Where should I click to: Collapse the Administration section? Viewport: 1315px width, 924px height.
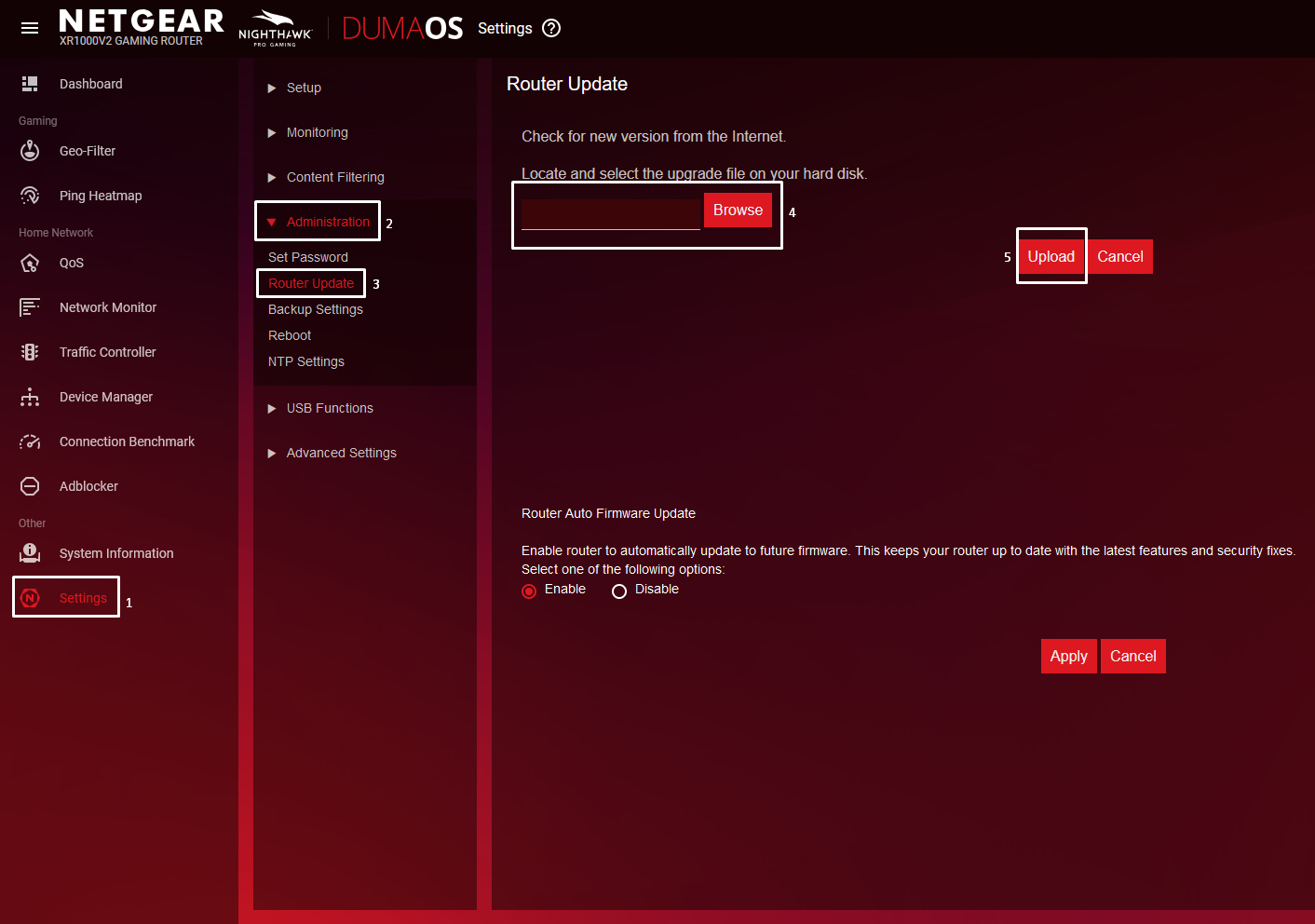tap(327, 222)
